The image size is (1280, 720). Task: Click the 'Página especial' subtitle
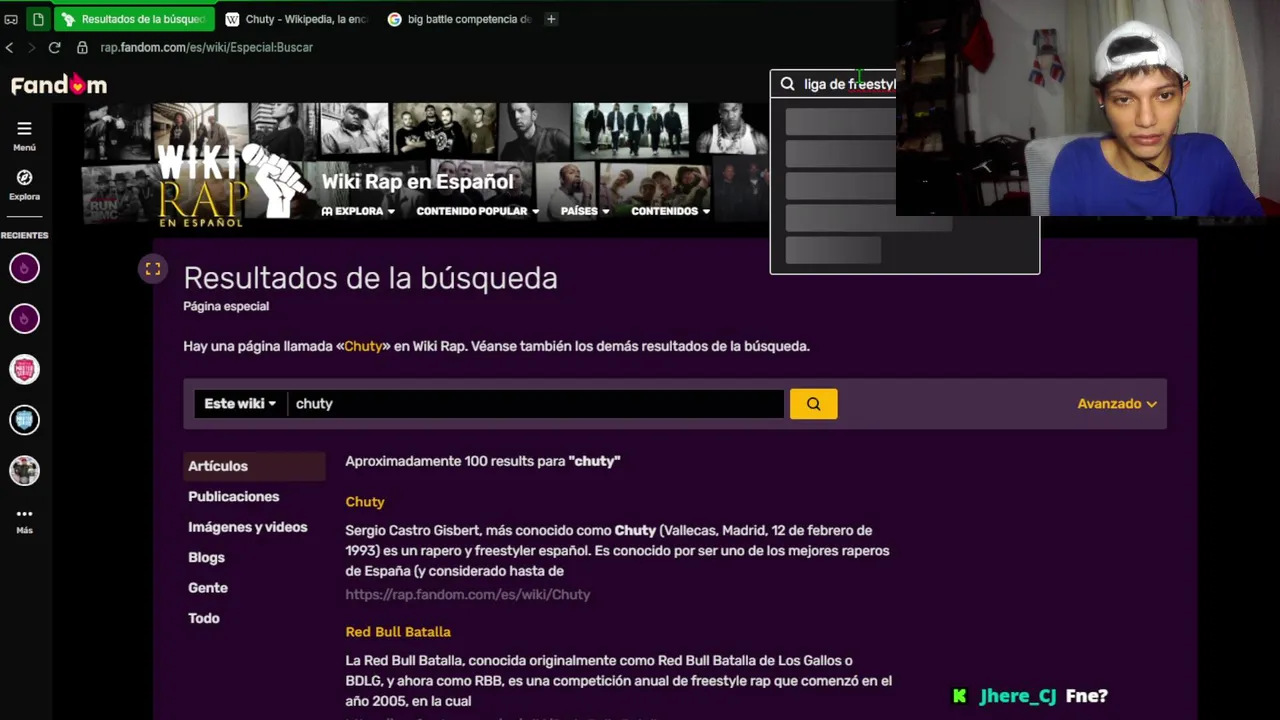point(226,306)
